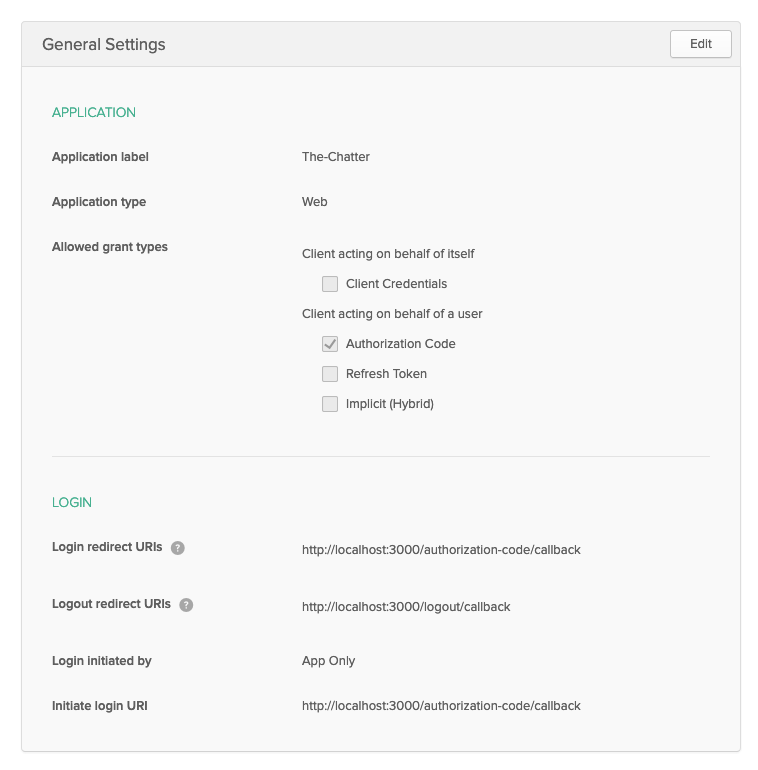Click the Initiate login URI value
The image size is (758, 770).
tap(441, 706)
